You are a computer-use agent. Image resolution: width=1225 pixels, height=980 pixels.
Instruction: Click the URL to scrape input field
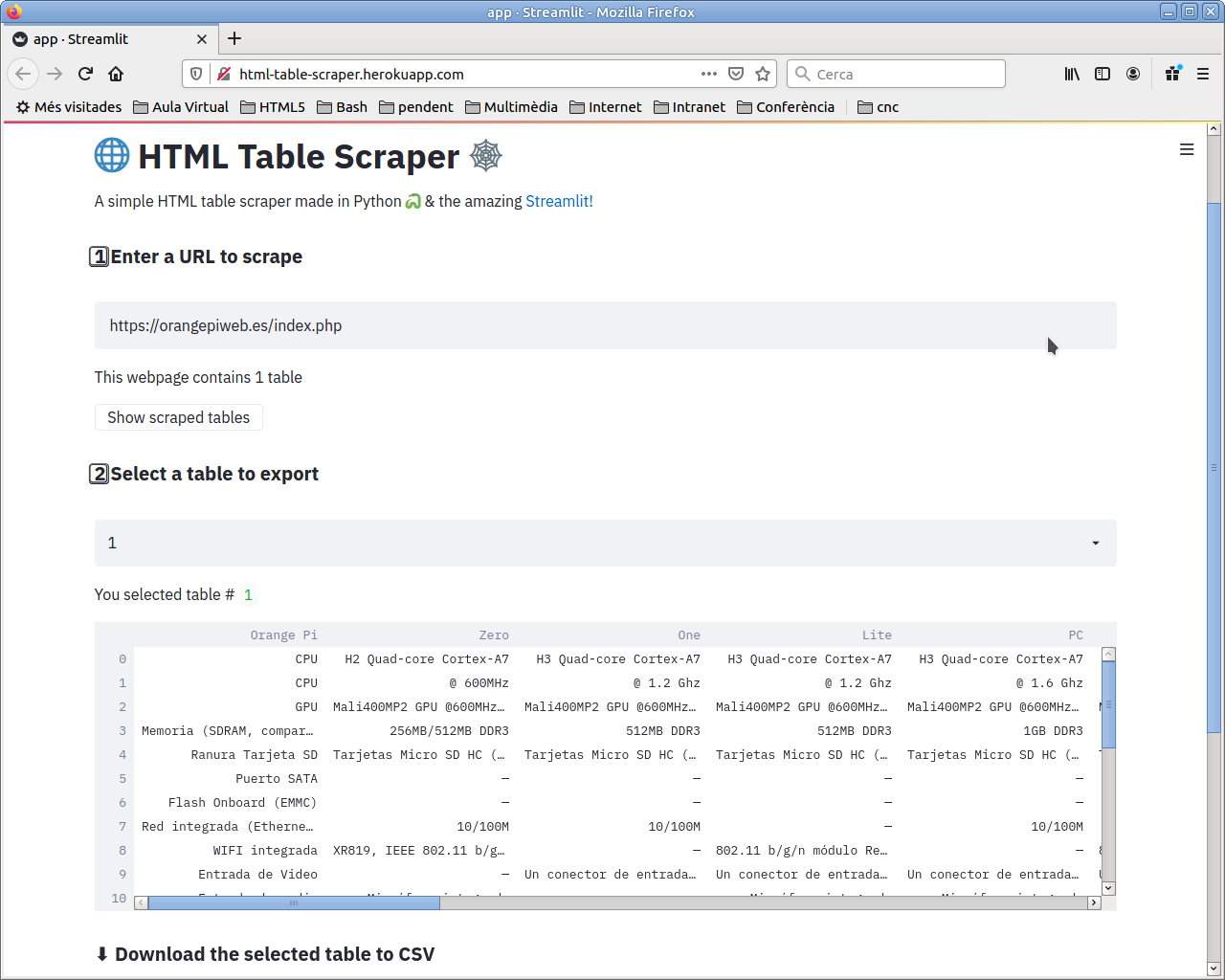tap(605, 325)
